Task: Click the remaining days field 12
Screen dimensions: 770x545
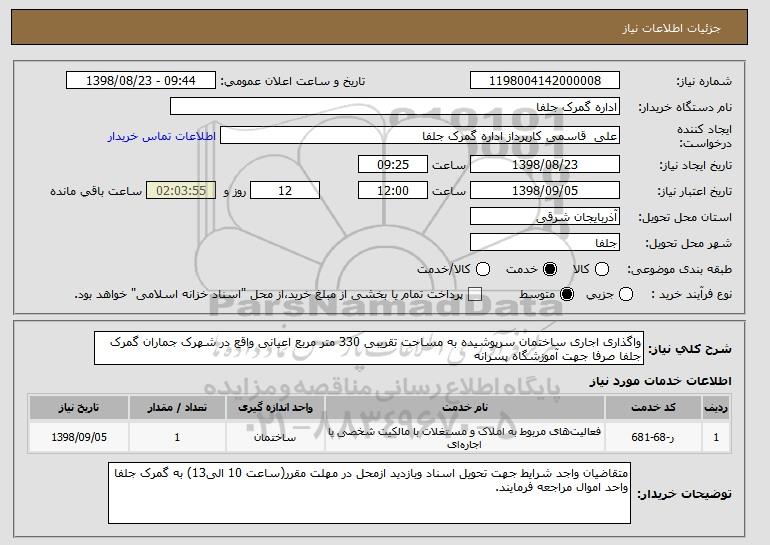Action: point(285,191)
